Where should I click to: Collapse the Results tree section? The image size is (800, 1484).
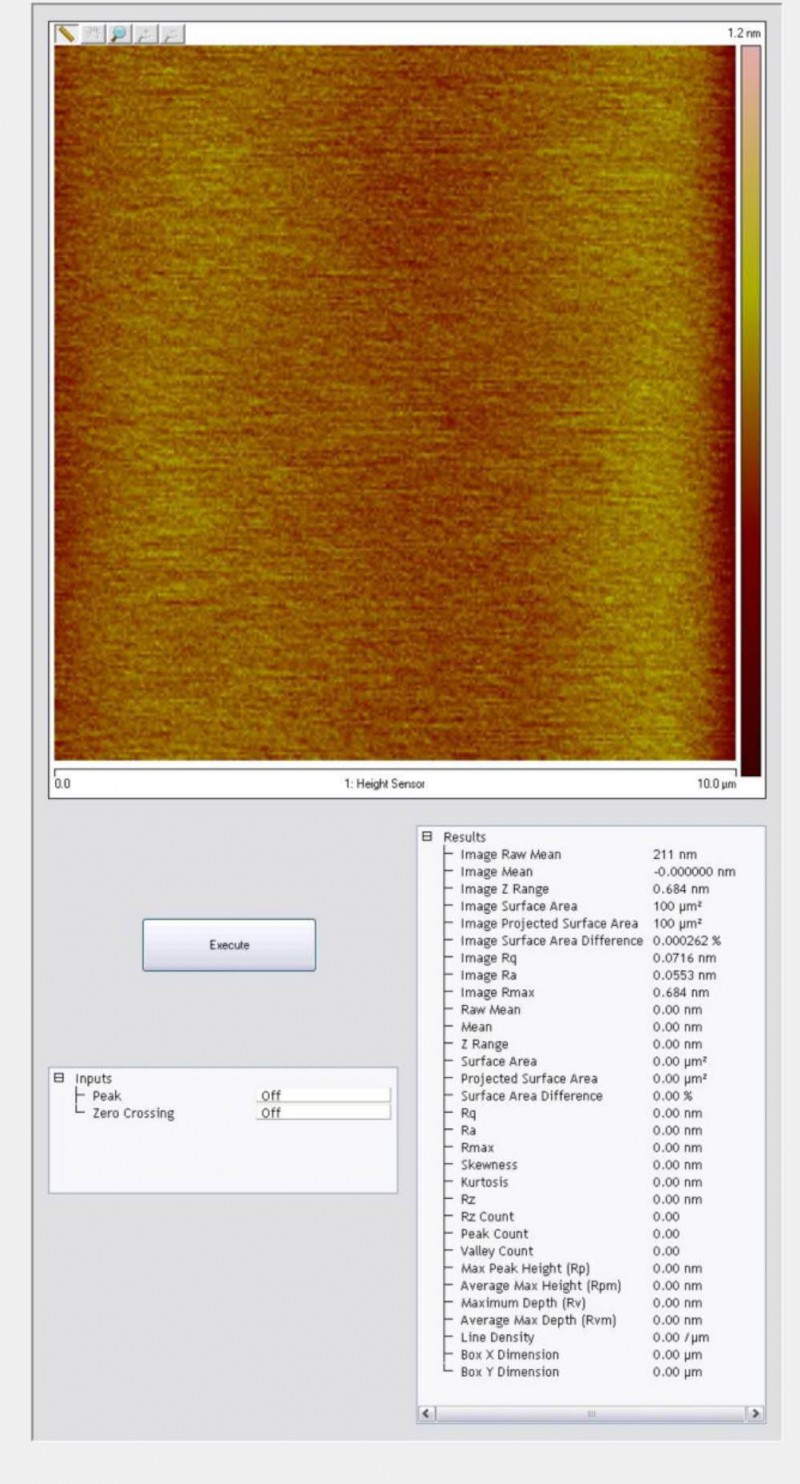427,837
